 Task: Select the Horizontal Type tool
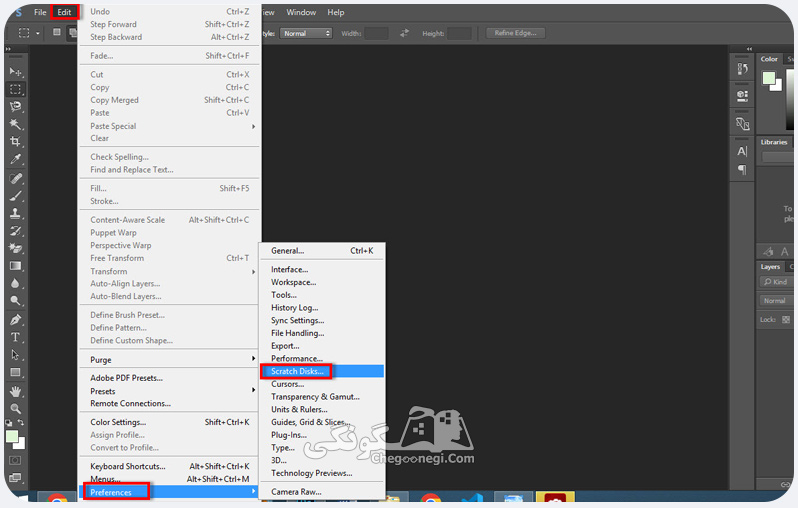pyautogui.click(x=15, y=337)
